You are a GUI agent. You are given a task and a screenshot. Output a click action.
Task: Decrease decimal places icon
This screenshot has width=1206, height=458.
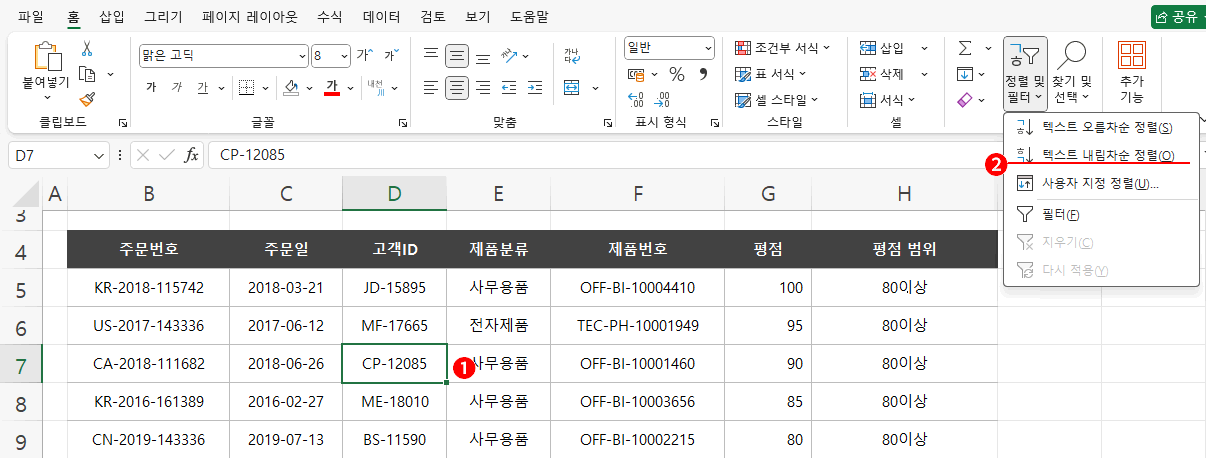click(x=664, y=99)
